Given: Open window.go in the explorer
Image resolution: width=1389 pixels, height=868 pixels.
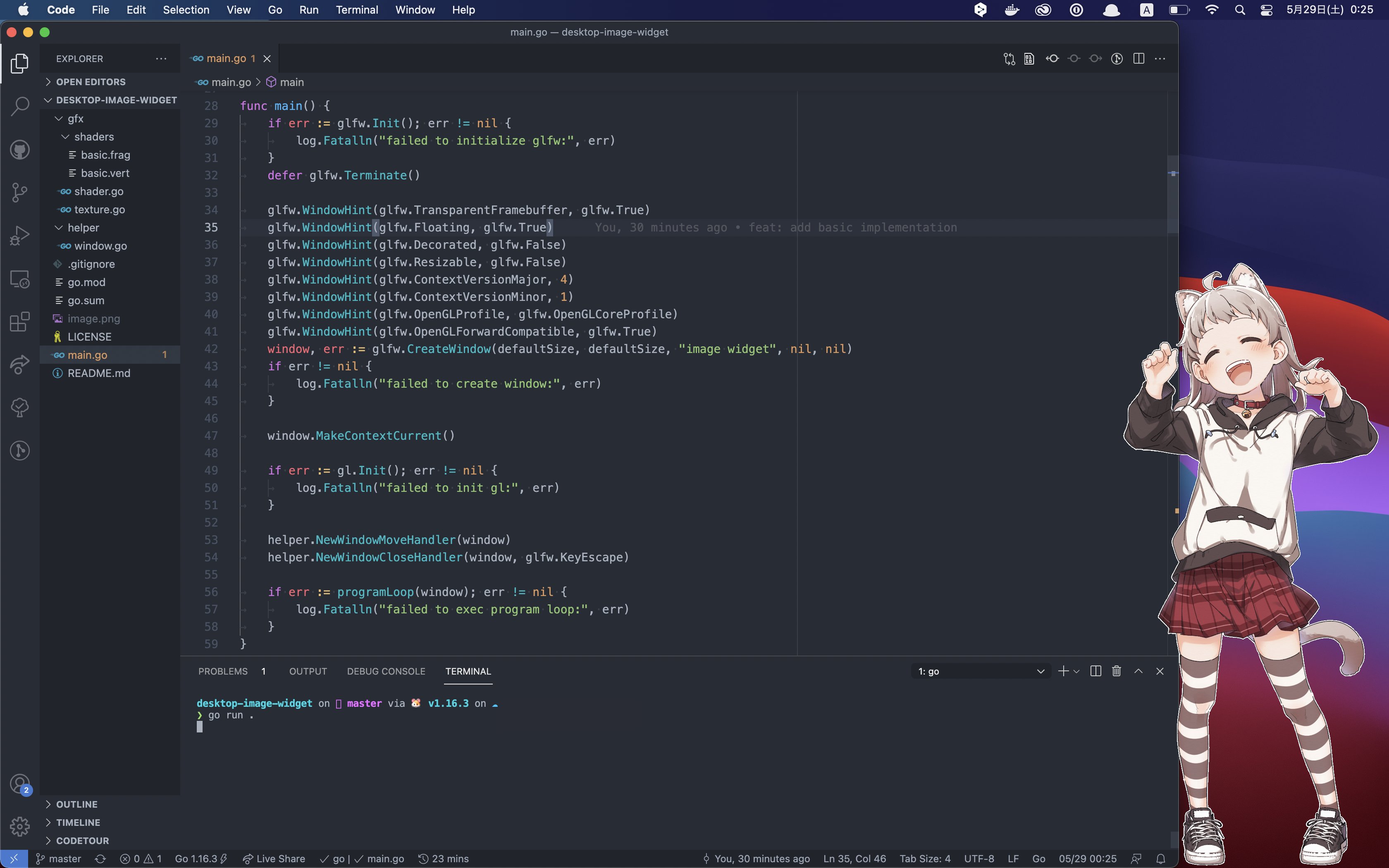Looking at the screenshot, I should coord(100,246).
